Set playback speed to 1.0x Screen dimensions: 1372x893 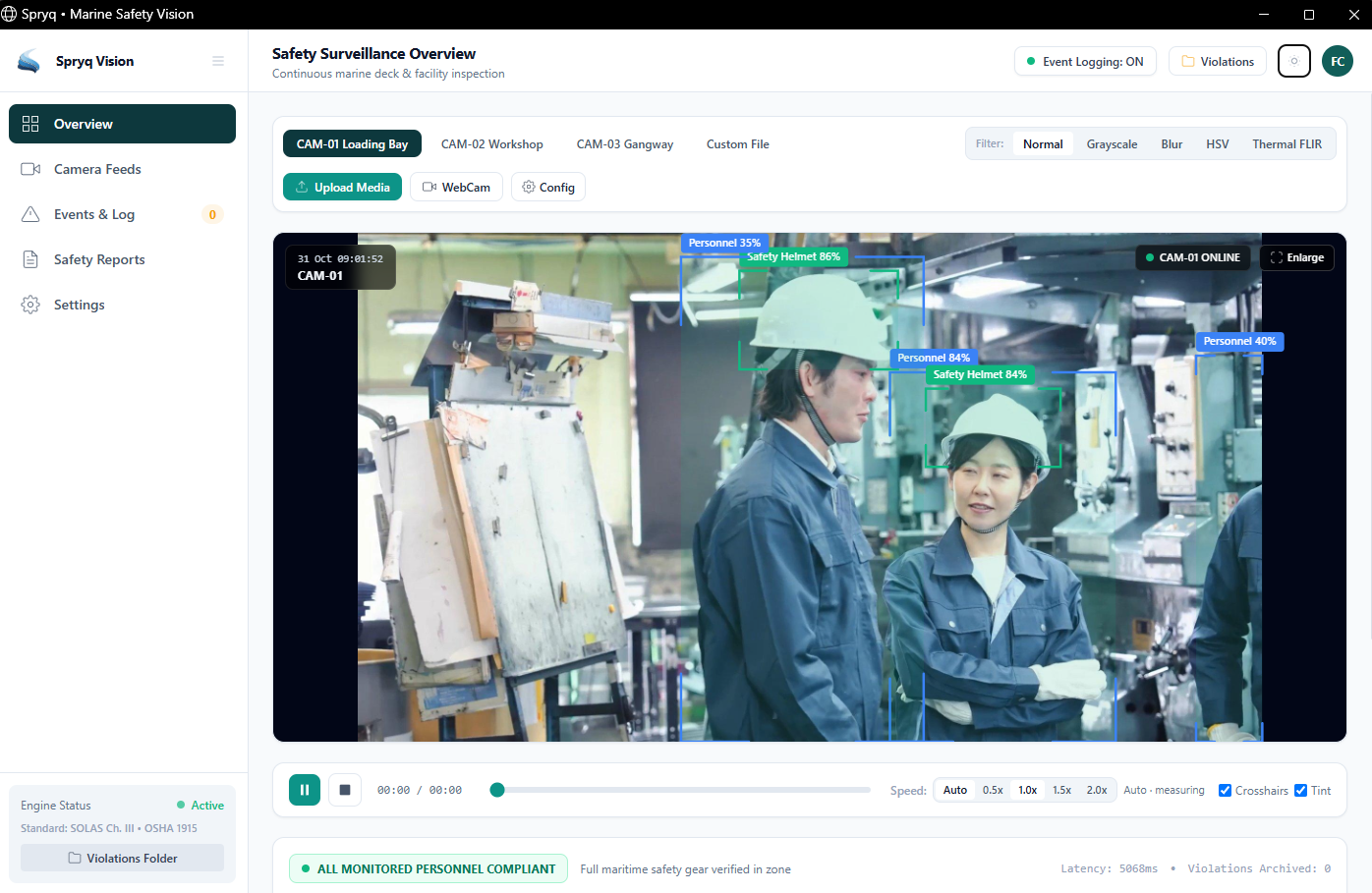(x=1027, y=790)
